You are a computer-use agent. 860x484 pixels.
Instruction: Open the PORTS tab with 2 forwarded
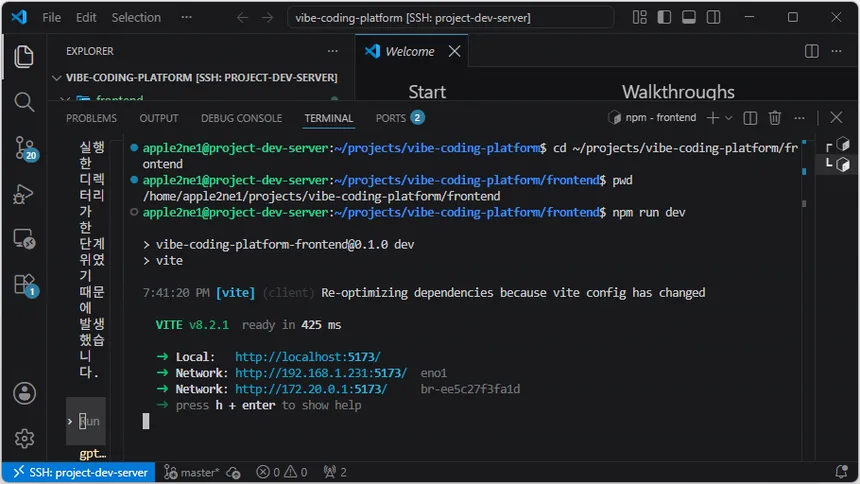tap(400, 118)
